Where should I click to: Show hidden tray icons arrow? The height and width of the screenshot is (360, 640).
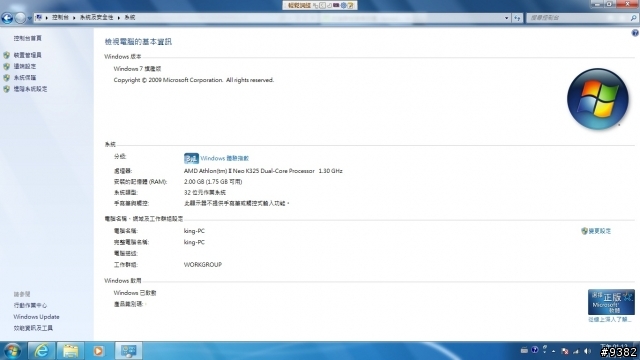coord(553,351)
